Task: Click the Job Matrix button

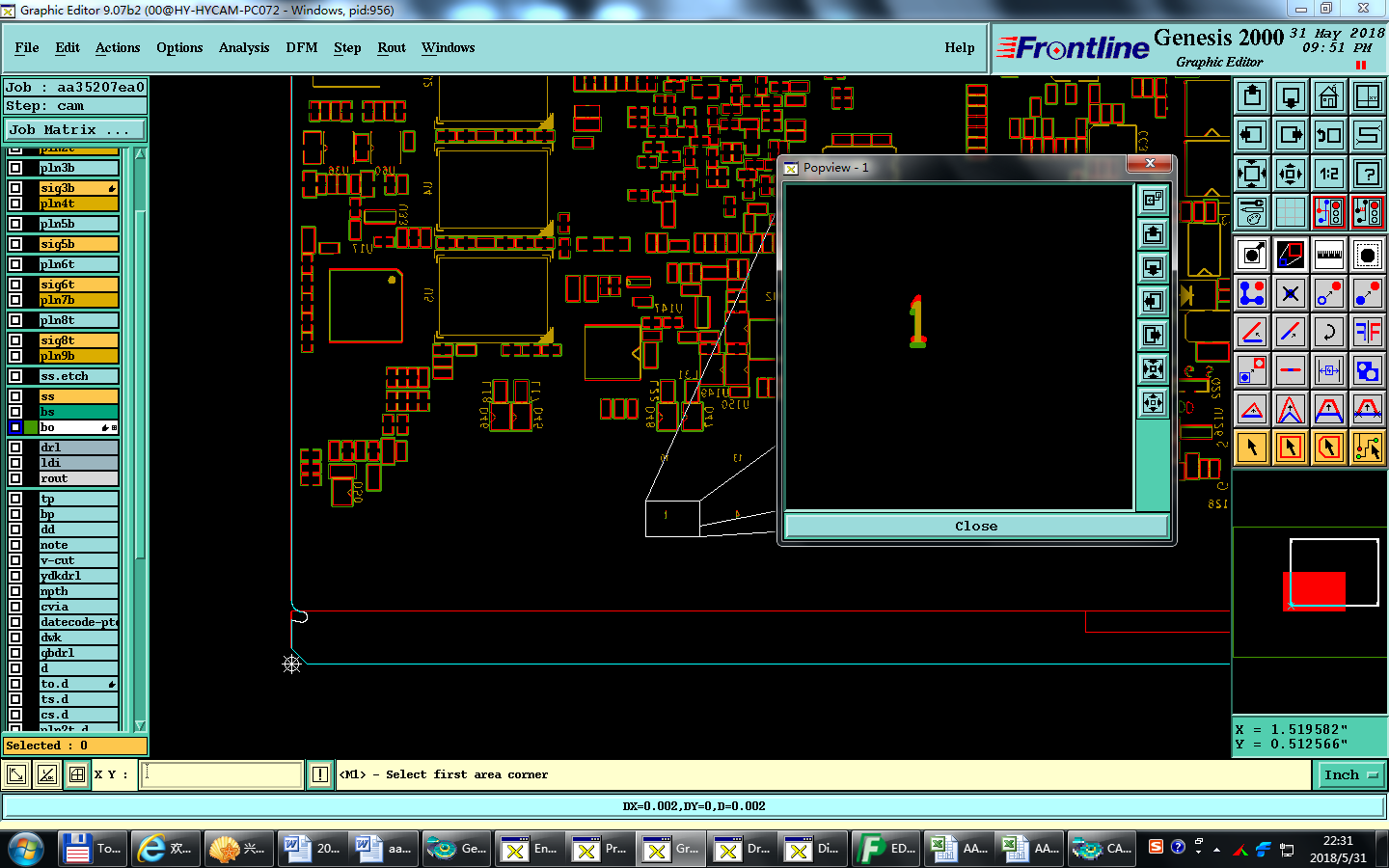Action: coord(75,129)
